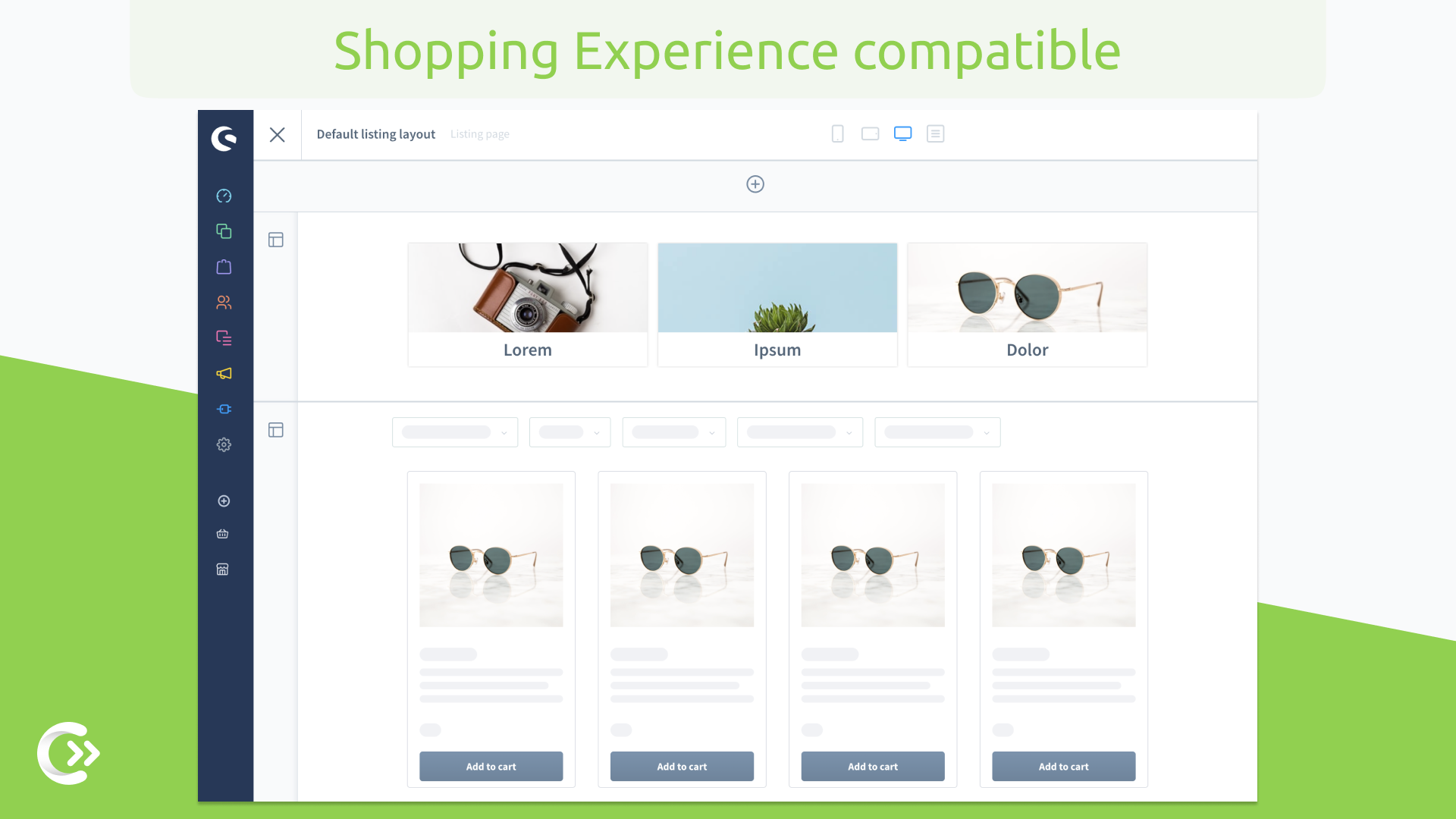1456x819 pixels.
Task: Open the settings gear icon in sidebar
Action: 224,444
